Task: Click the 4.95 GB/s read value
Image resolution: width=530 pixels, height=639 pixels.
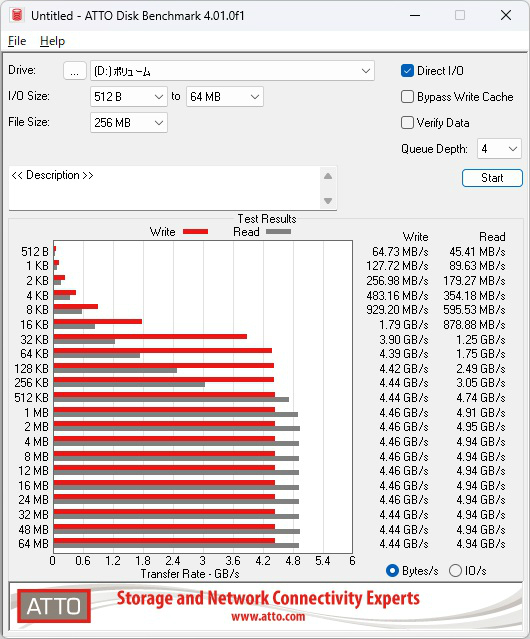Action: pos(481,427)
